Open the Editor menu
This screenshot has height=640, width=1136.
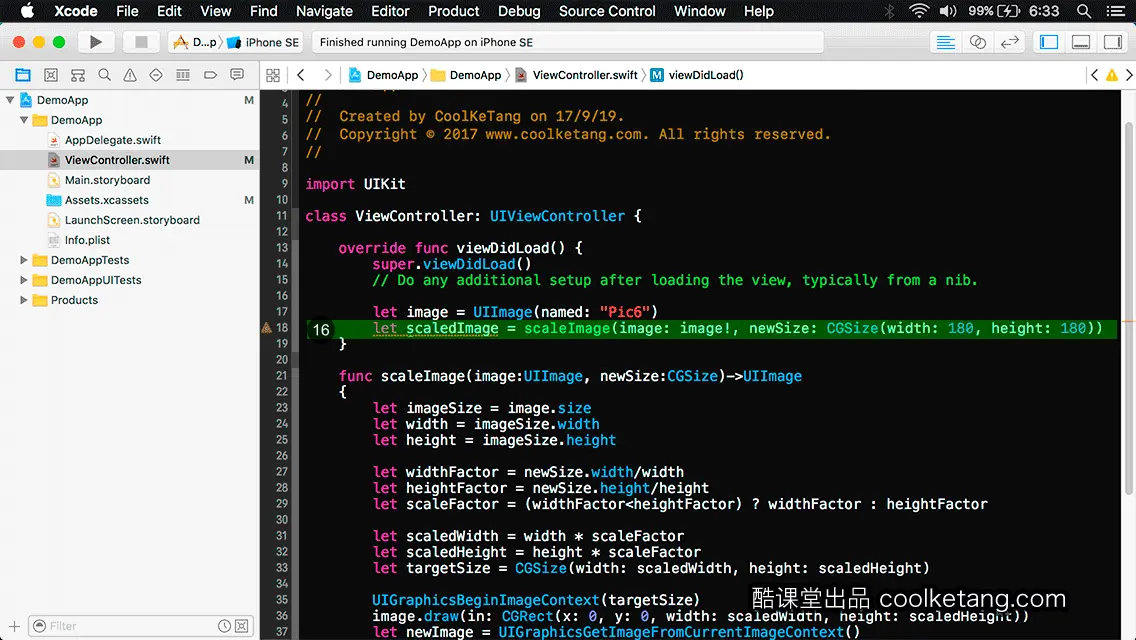(x=390, y=11)
